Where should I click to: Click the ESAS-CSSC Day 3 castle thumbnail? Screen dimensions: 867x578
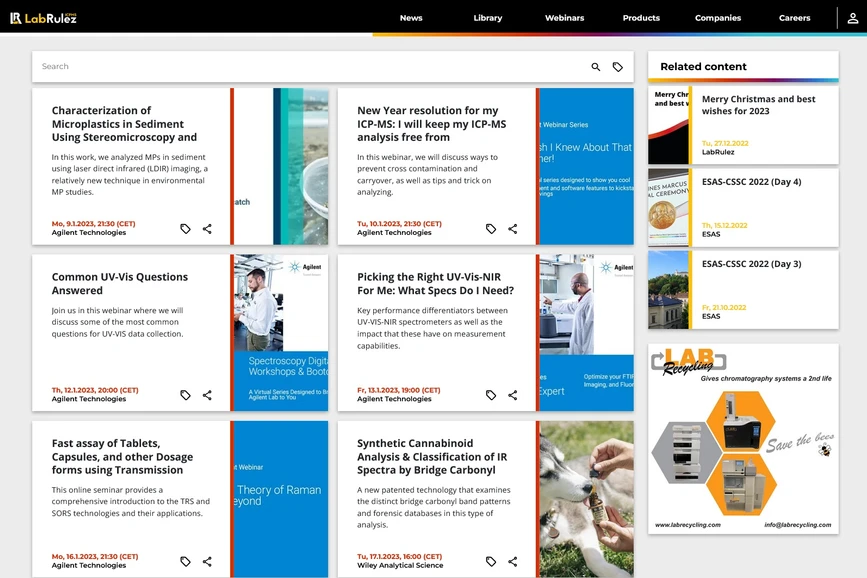pyautogui.click(x=668, y=290)
